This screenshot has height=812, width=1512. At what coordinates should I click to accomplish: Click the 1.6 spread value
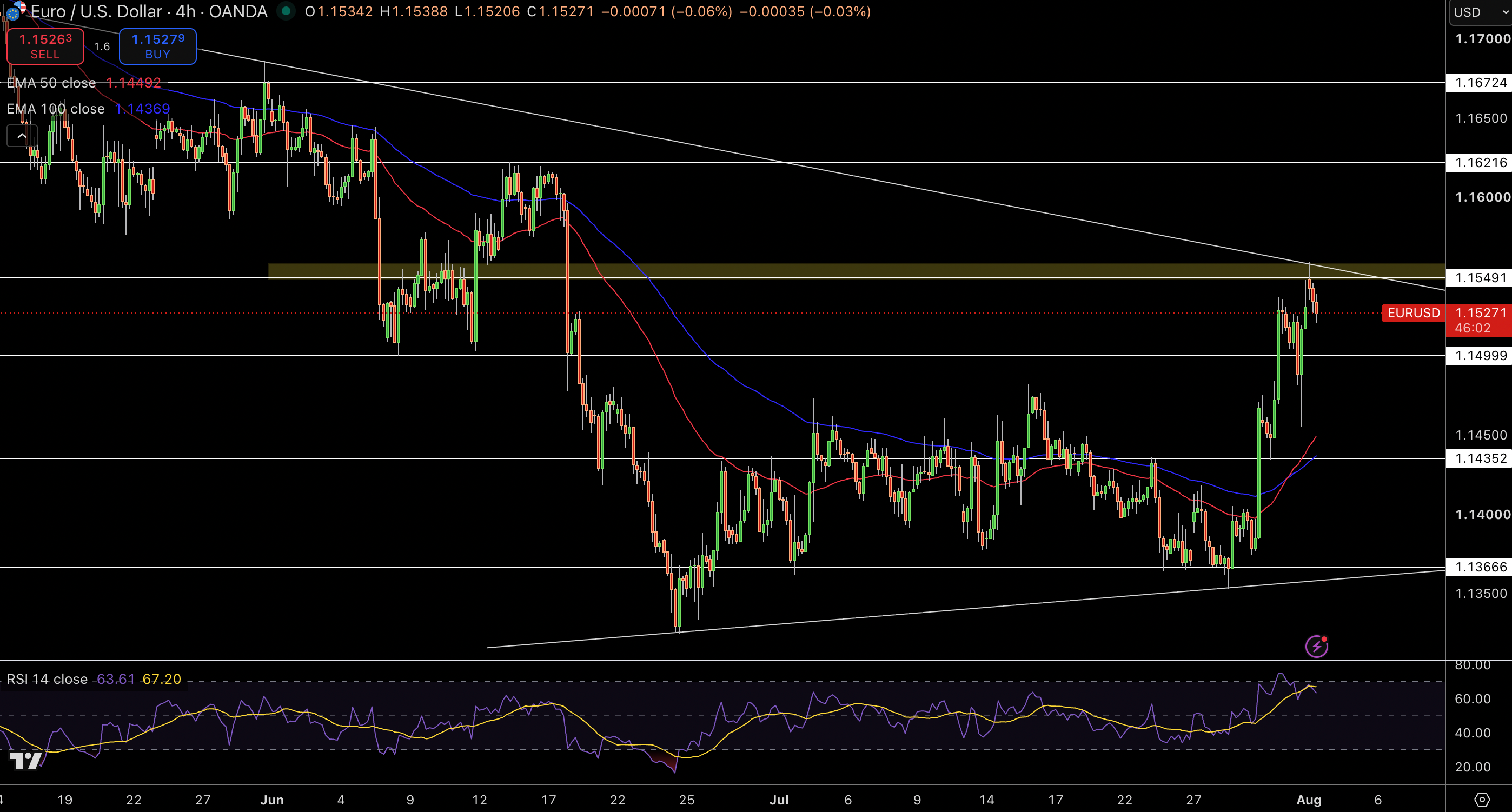click(102, 46)
